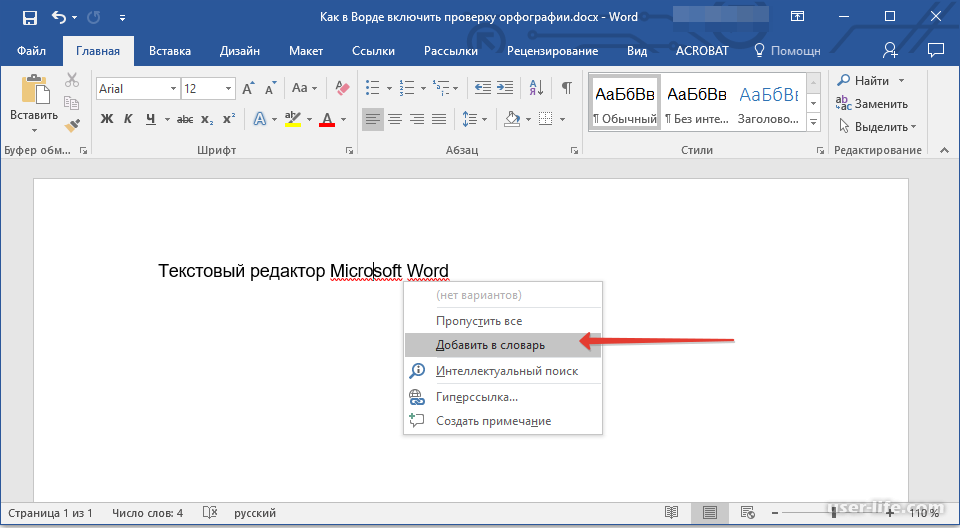
Task: Toggle underline with the Ч button
Action: (151, 119)
